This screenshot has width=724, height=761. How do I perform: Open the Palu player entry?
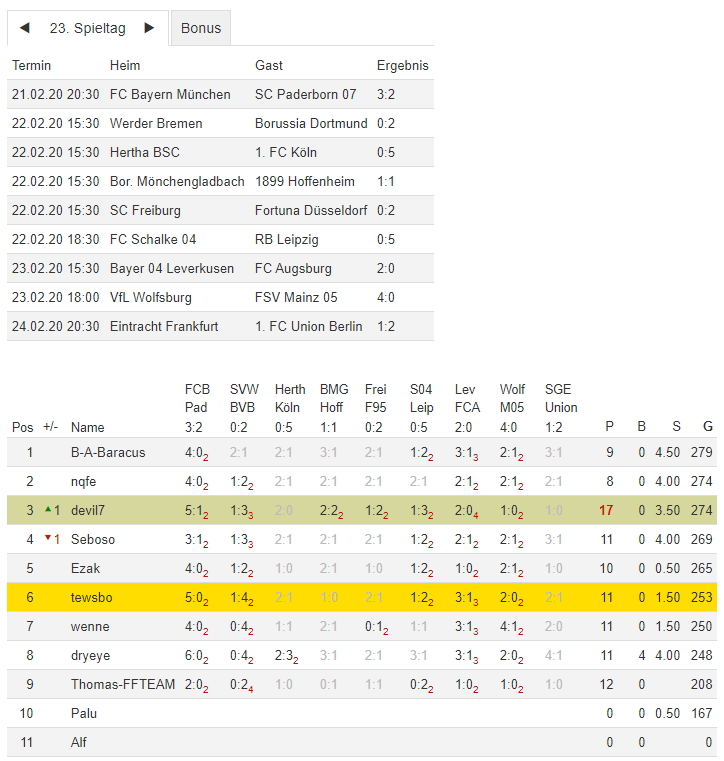tap(84, 713)
